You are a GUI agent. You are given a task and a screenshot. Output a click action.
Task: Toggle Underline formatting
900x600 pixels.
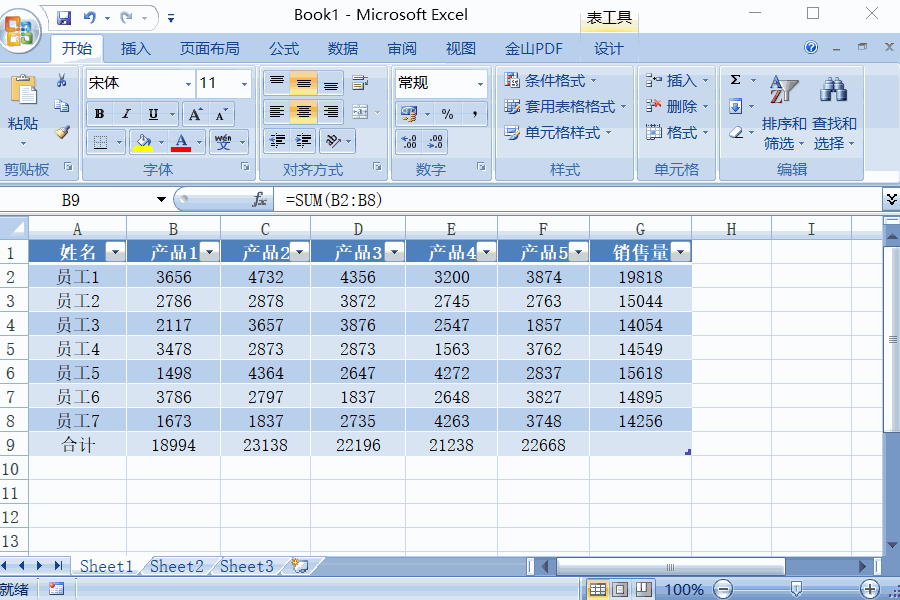(153, 114)
